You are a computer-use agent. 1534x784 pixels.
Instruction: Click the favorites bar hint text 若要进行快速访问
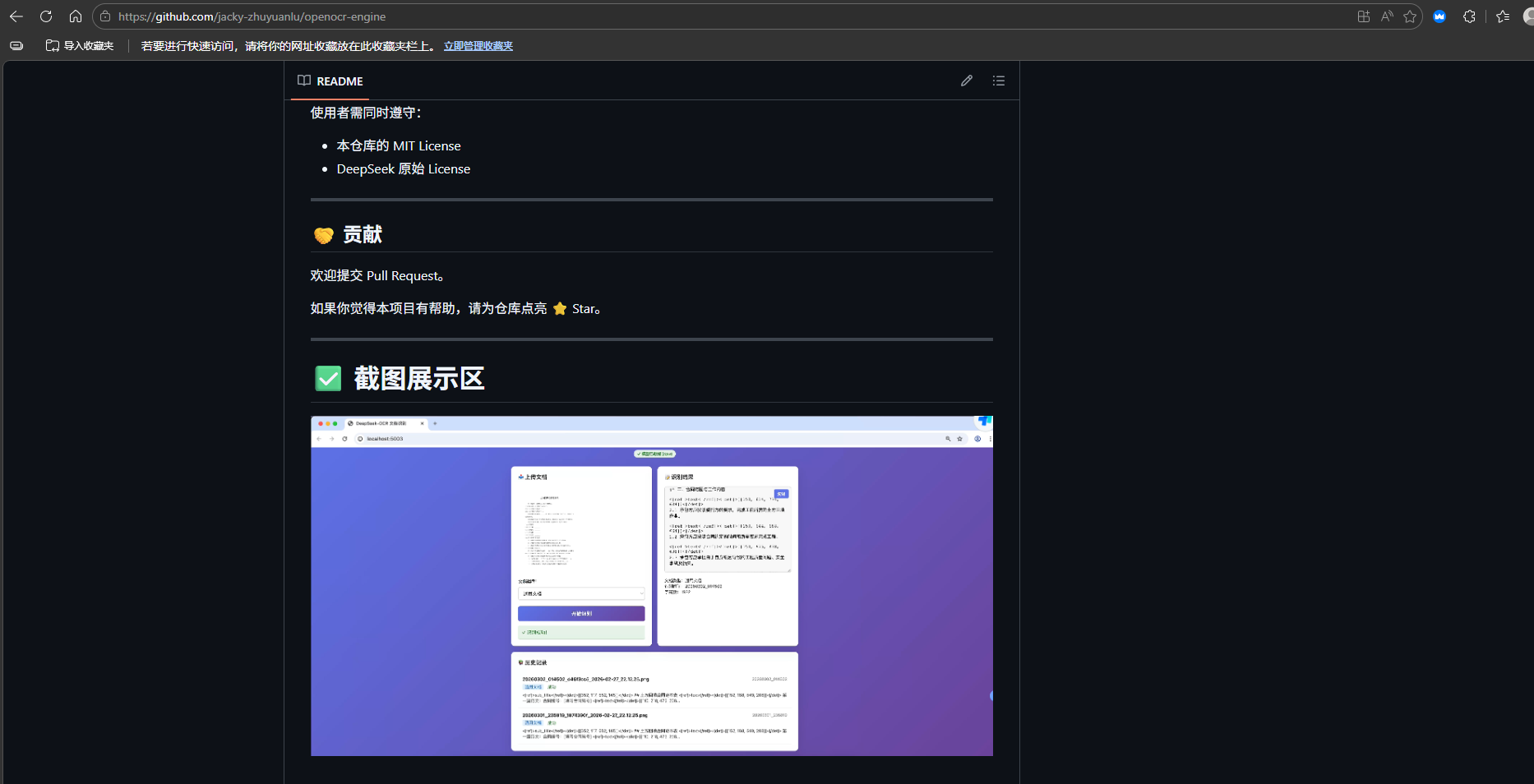289,46
